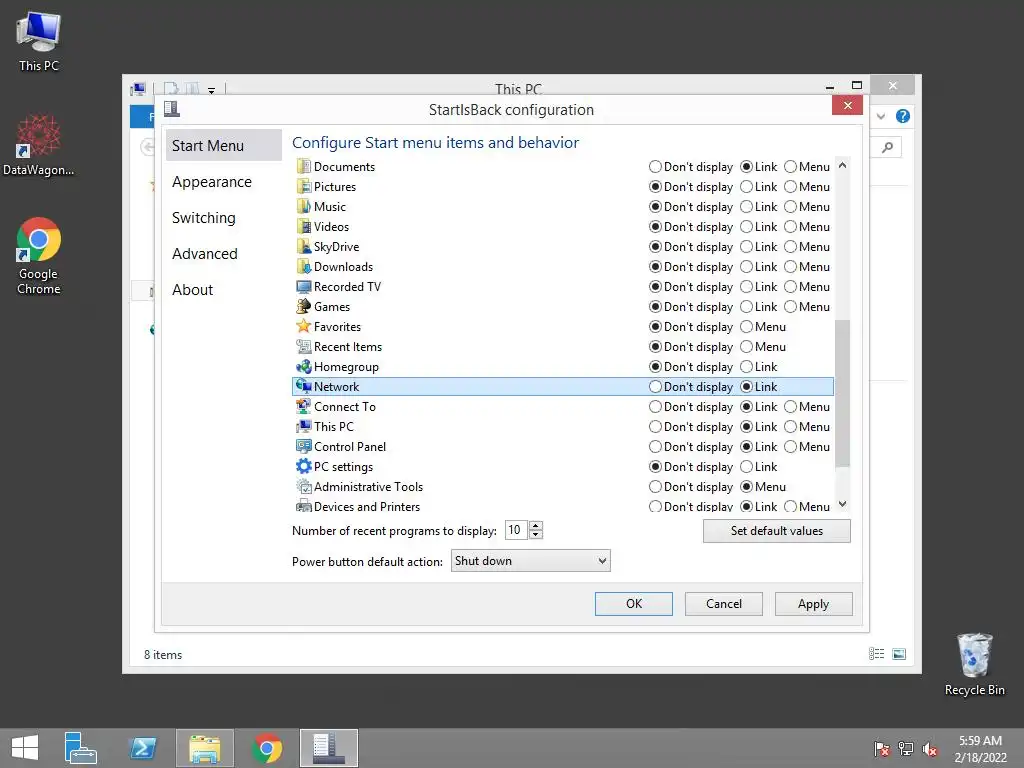Image resolution: width=1024 pixels, height=768 pixels.
Task: Click the Music folder icon
Action: 304,206
